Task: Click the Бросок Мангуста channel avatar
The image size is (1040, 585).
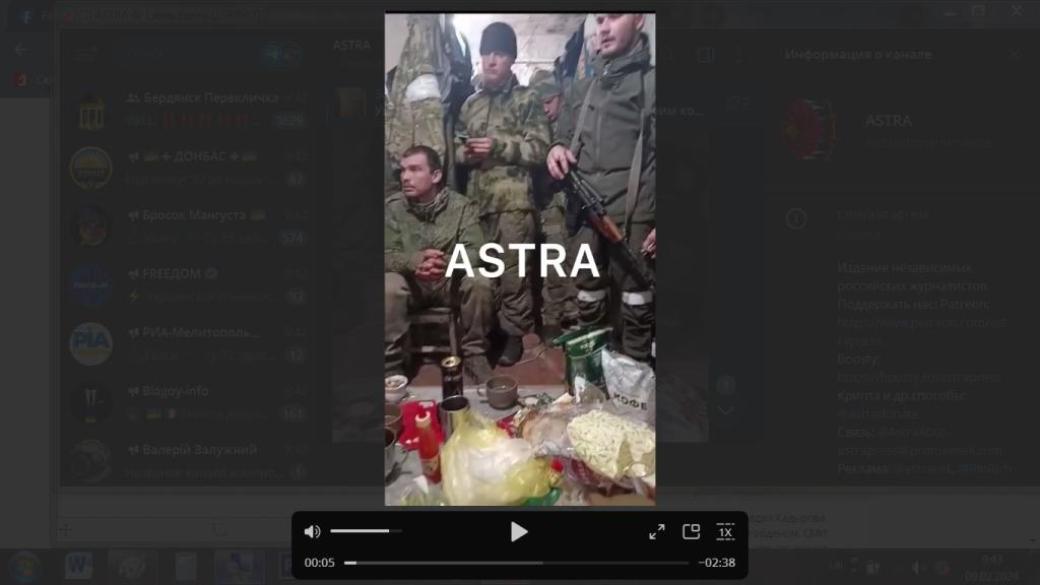Action: [90, 226]
